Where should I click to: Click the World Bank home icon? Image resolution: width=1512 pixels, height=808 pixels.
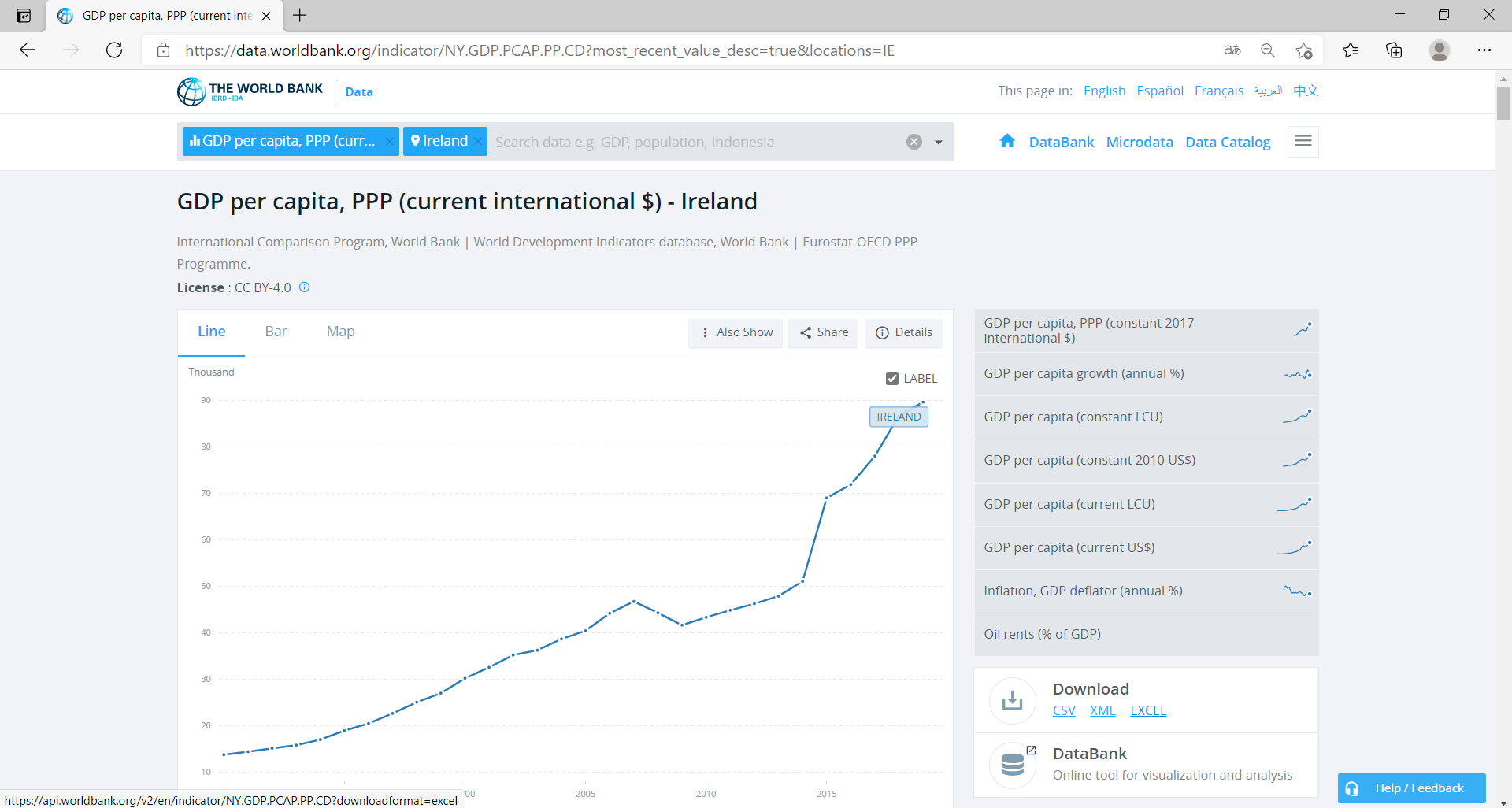pos(1006,141)
